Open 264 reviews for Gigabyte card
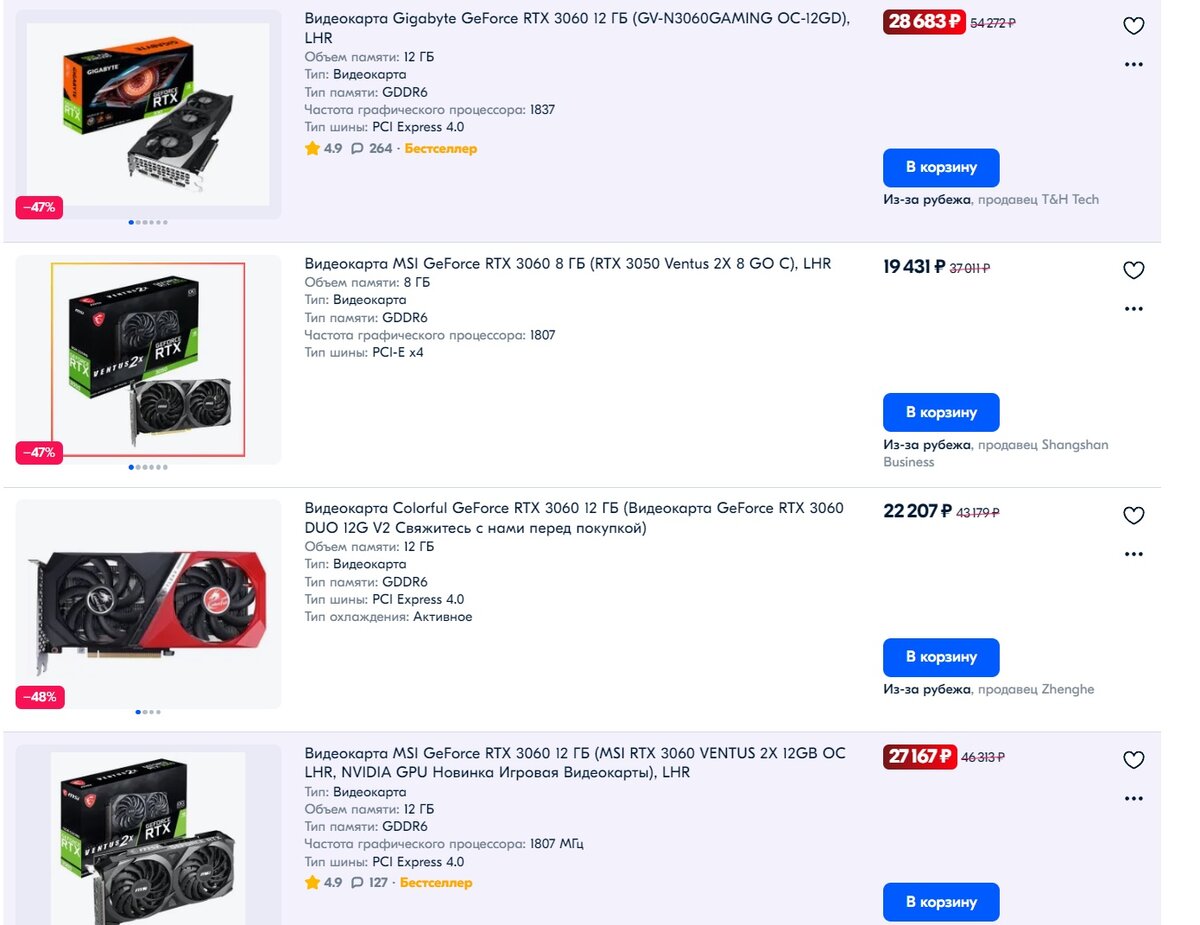 (x=372, y=149)
